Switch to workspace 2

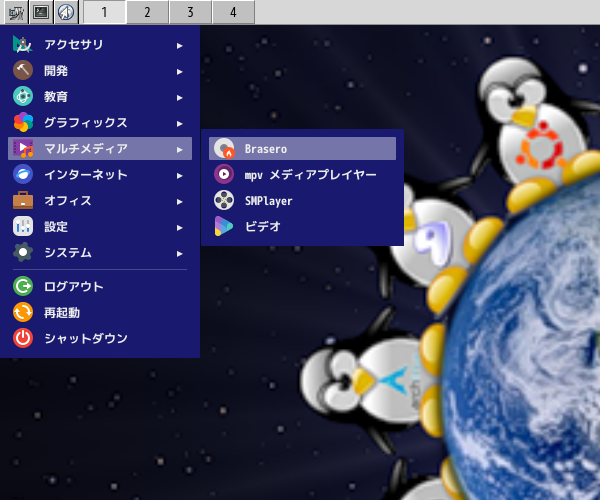tap(147, 12)
